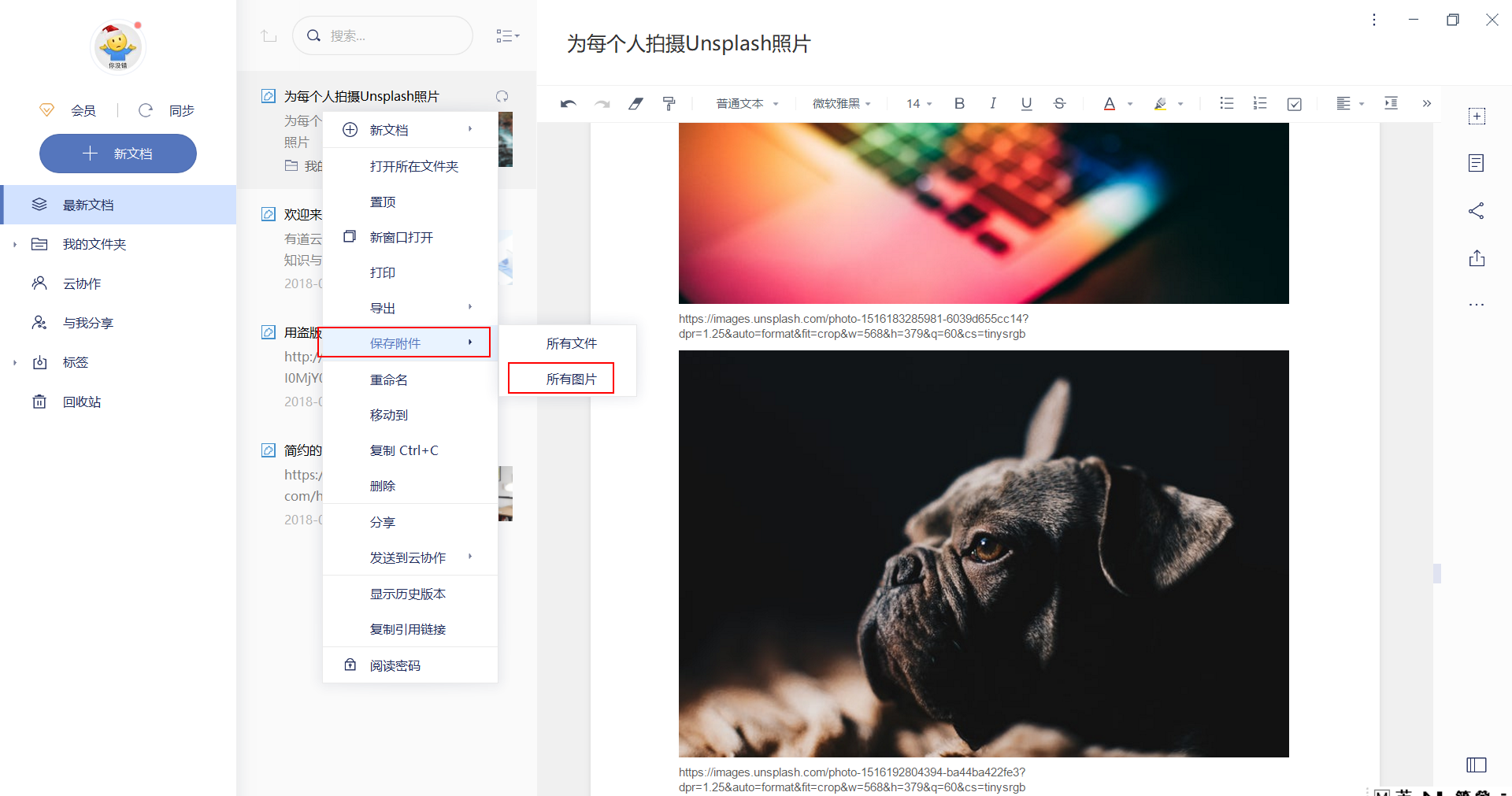
Task: Click the sync icon to sync notes
Action: 146,110
